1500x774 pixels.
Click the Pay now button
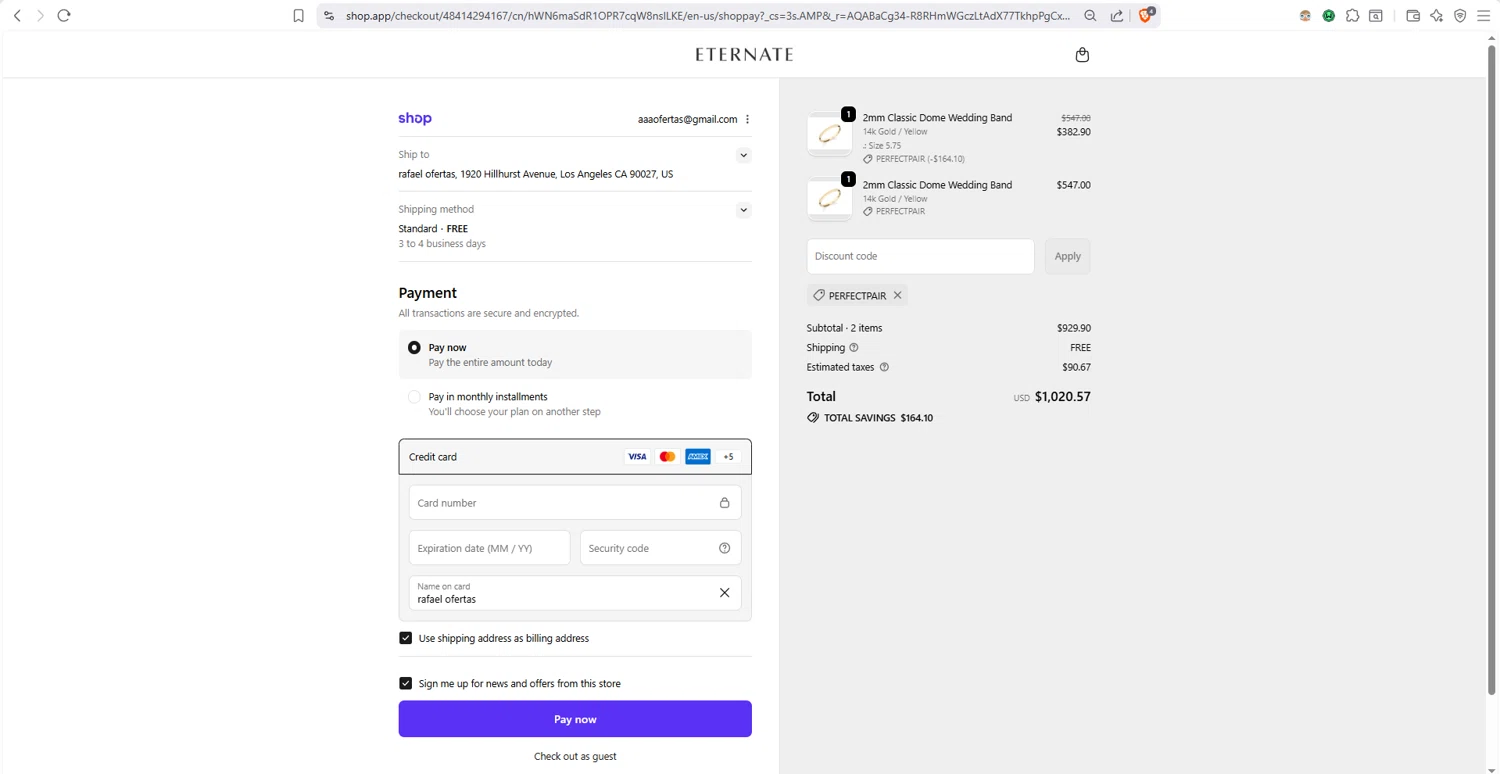(x=575, y=719)
